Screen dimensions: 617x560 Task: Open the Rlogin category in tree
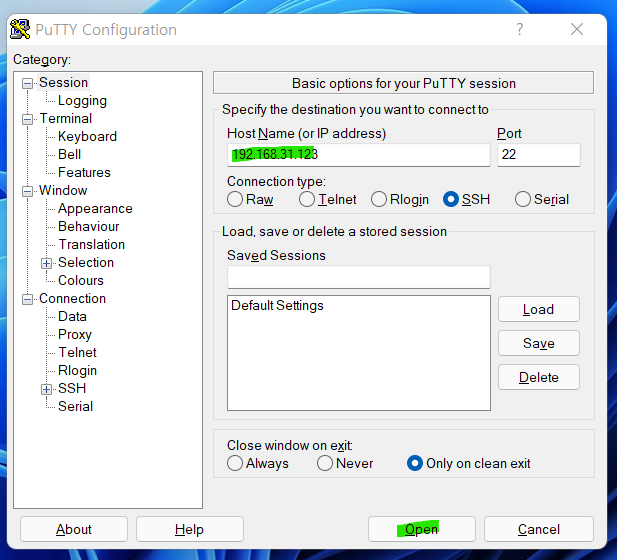(77, 370)
